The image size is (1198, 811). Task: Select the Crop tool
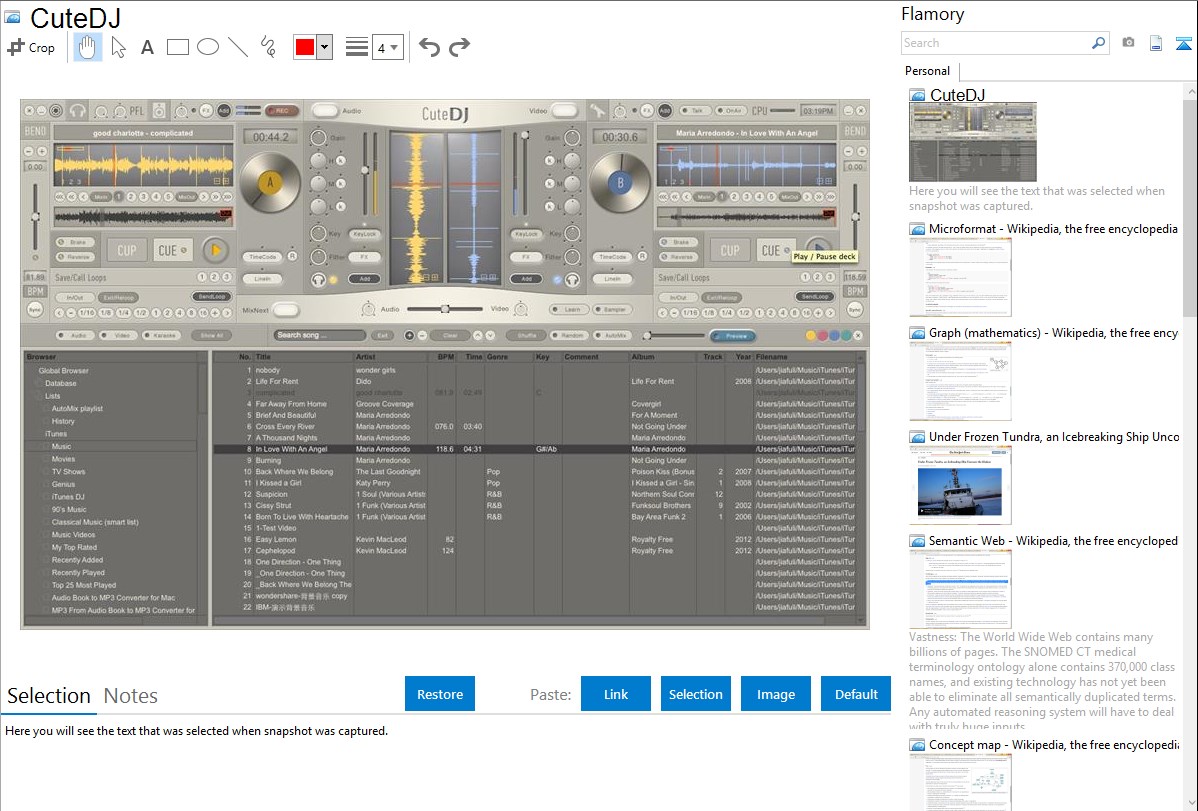pyautogui.click(x=31, y=47)
